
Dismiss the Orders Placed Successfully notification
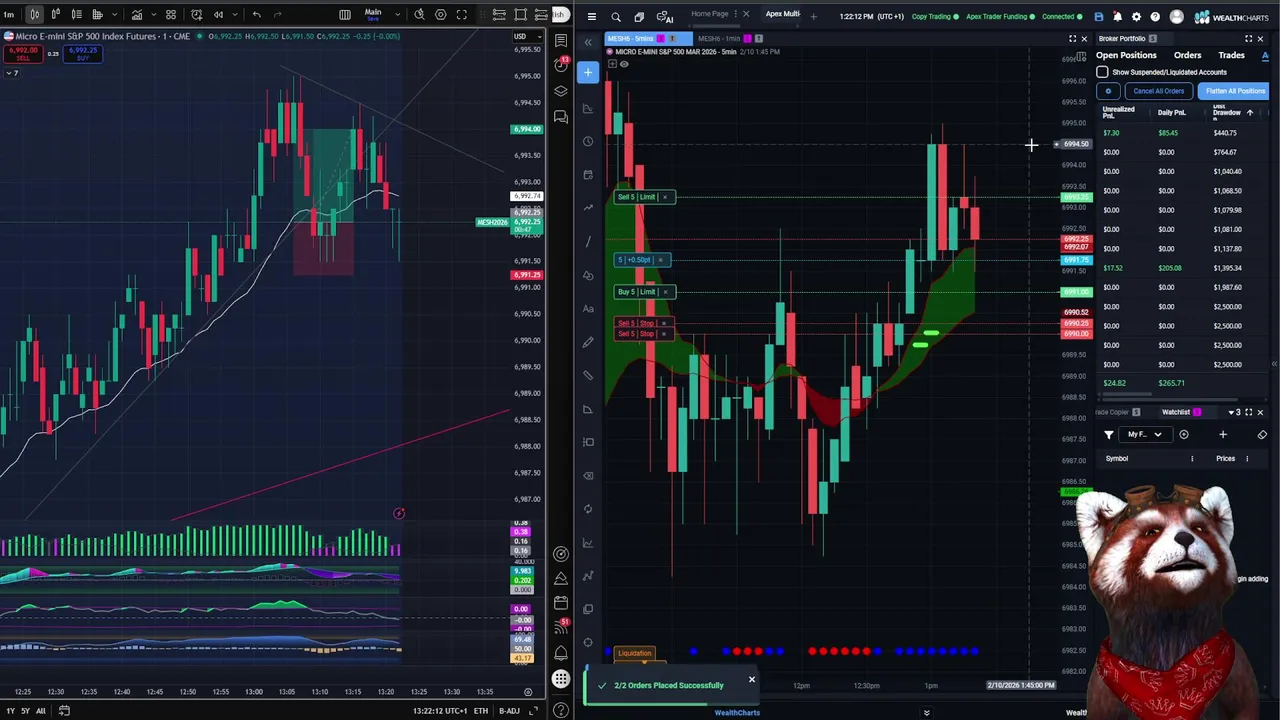pyautogui.click(x=751, y=680)
